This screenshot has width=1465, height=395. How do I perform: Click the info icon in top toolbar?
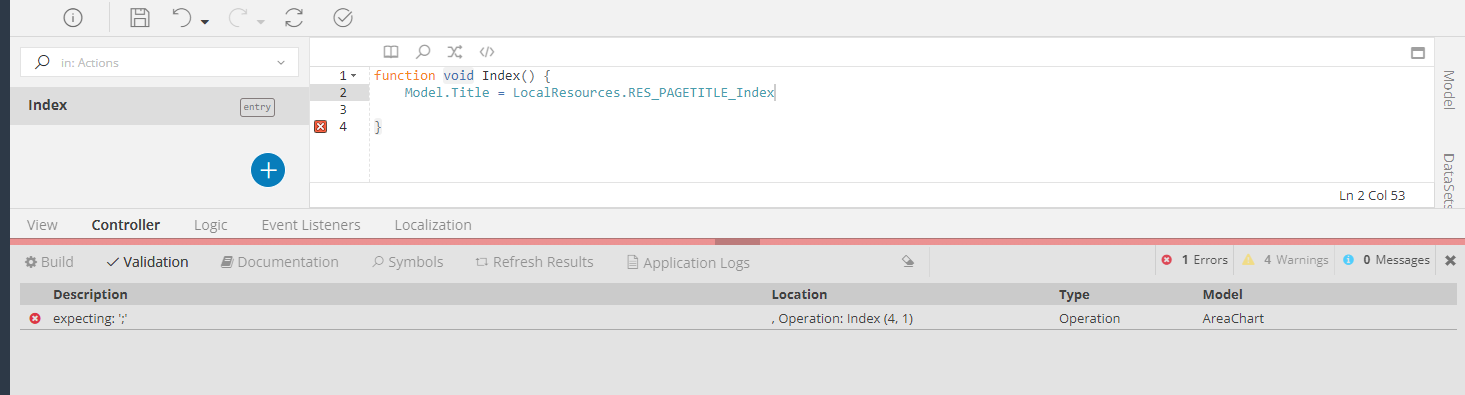coord(73,18)
